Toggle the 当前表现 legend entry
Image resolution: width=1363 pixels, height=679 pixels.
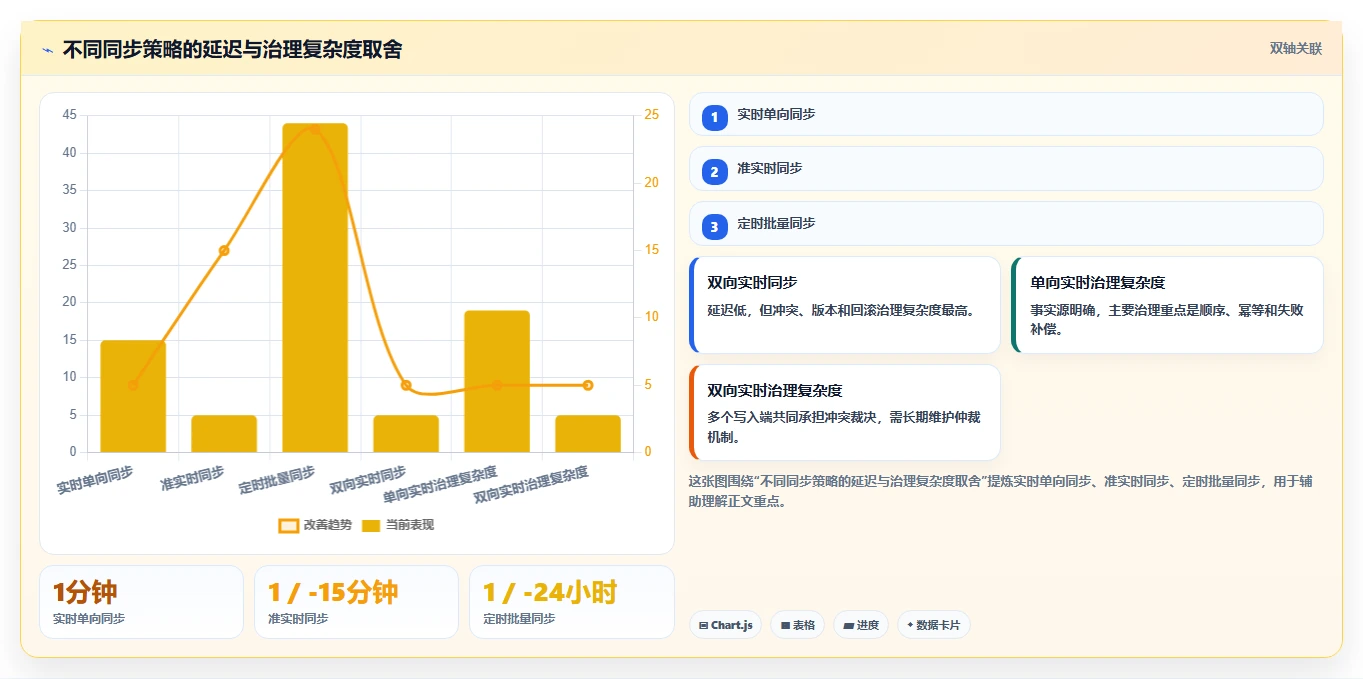tap(398, 525)
